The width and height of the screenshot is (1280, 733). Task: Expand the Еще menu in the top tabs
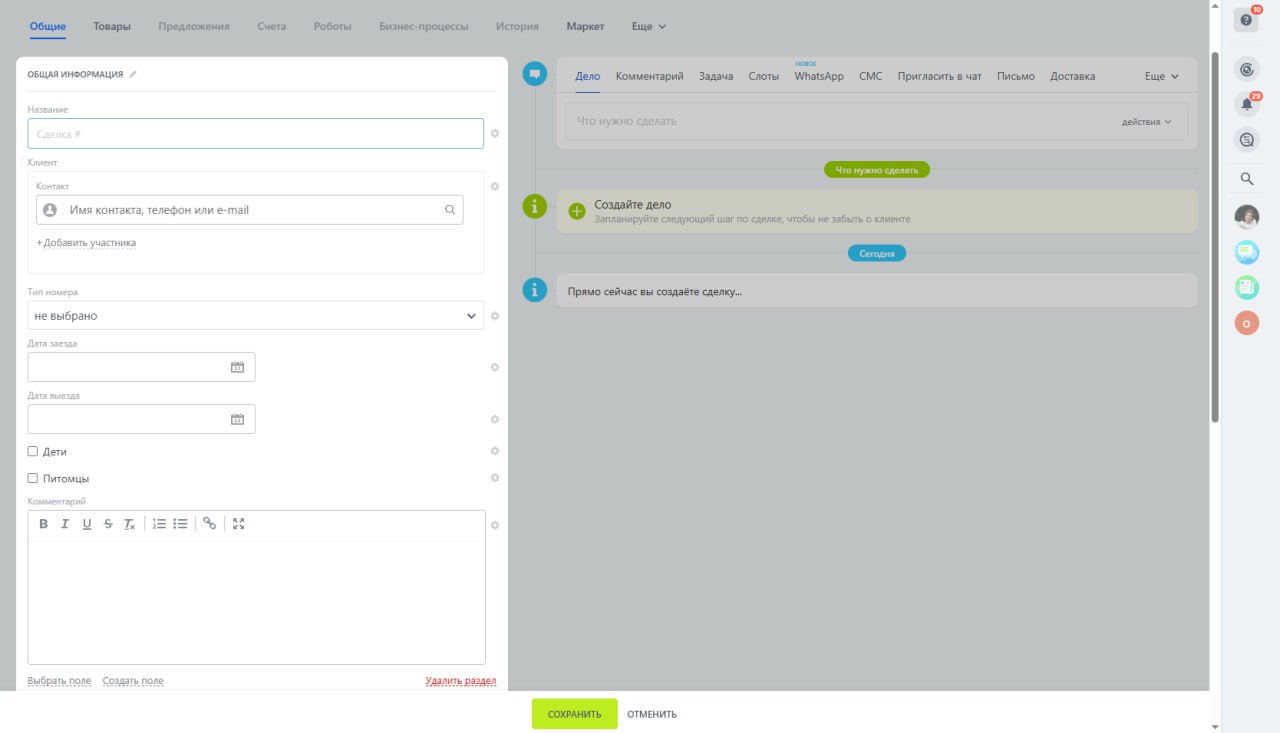(649, 26)
